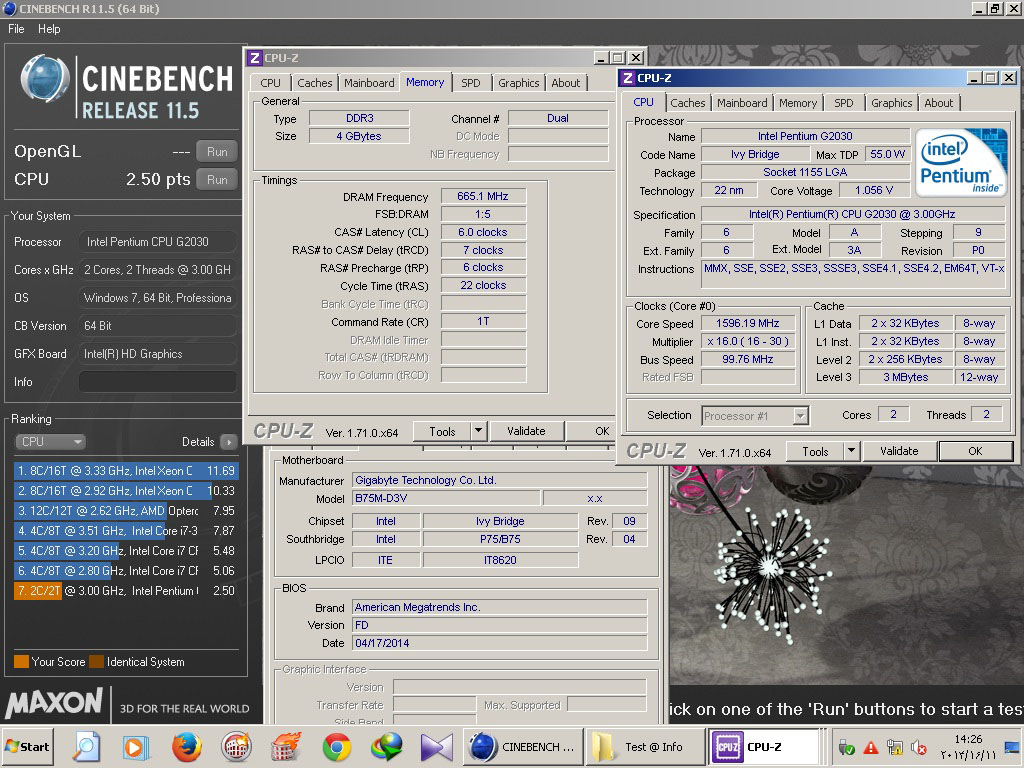Image resolution: width=1029 pixels, height=774 pixels.
Task: Open Internet Download Manager taskbar icon
Action: click(387, 746)
